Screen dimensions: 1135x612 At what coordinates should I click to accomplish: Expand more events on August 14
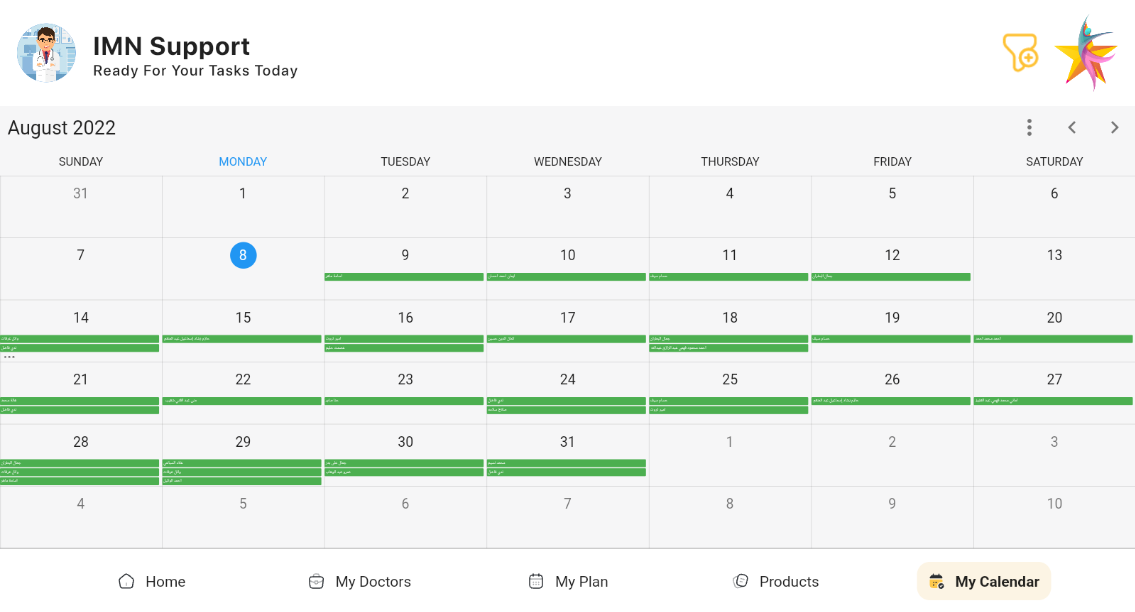[10, 357]
